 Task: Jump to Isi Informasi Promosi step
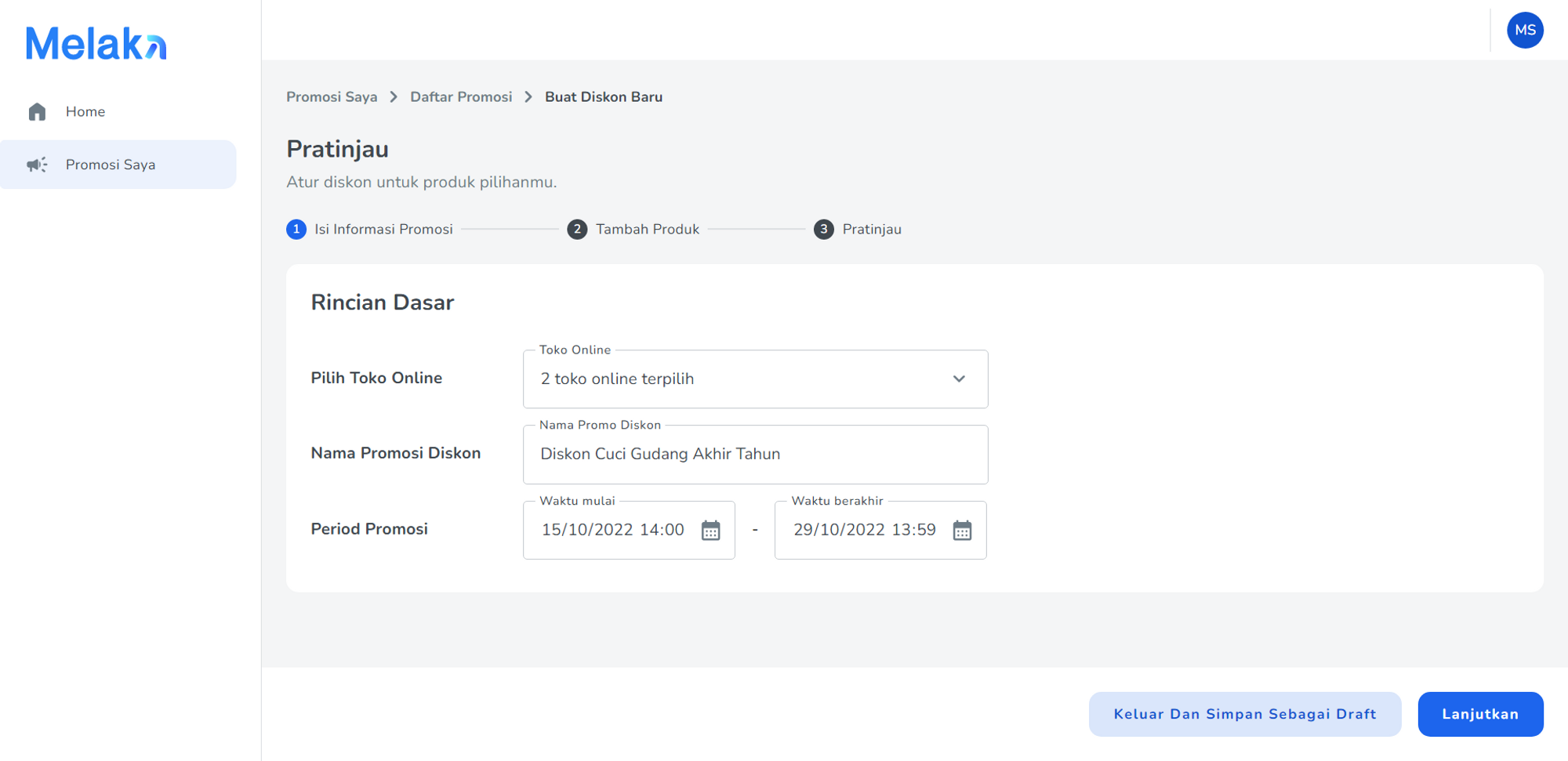[383, 229]
